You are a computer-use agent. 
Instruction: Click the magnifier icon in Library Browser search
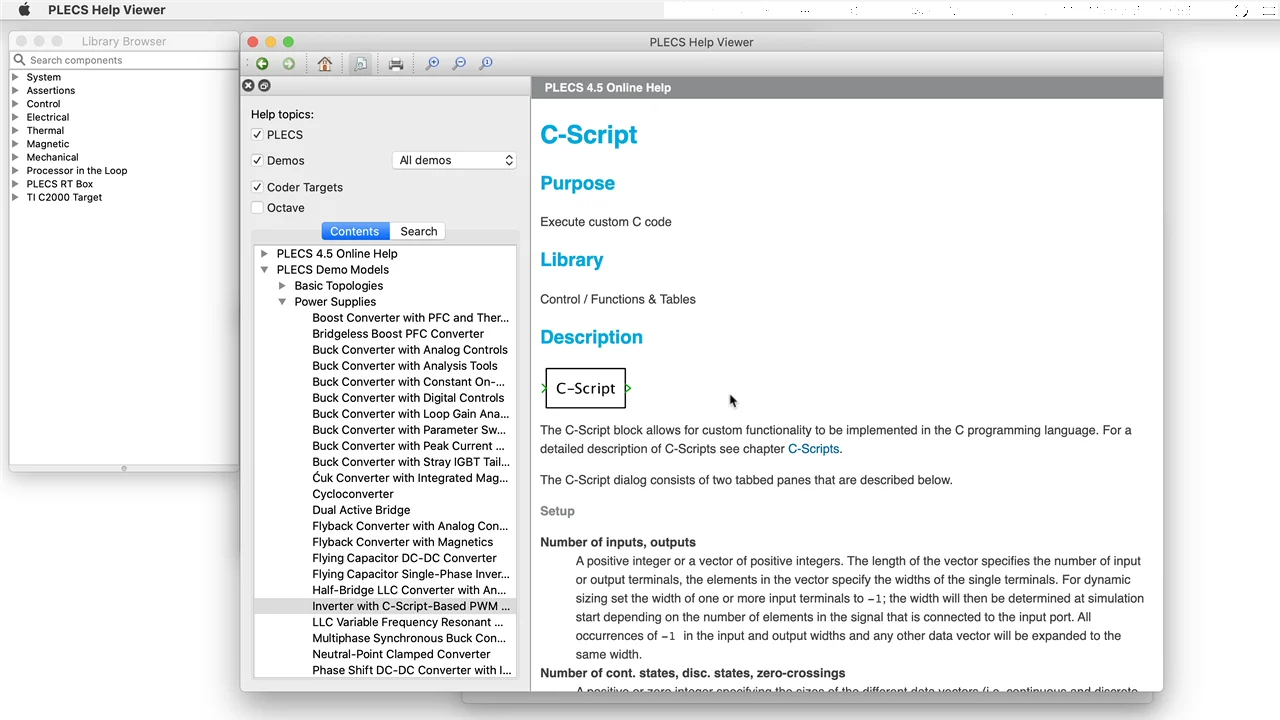click(19, 60)
